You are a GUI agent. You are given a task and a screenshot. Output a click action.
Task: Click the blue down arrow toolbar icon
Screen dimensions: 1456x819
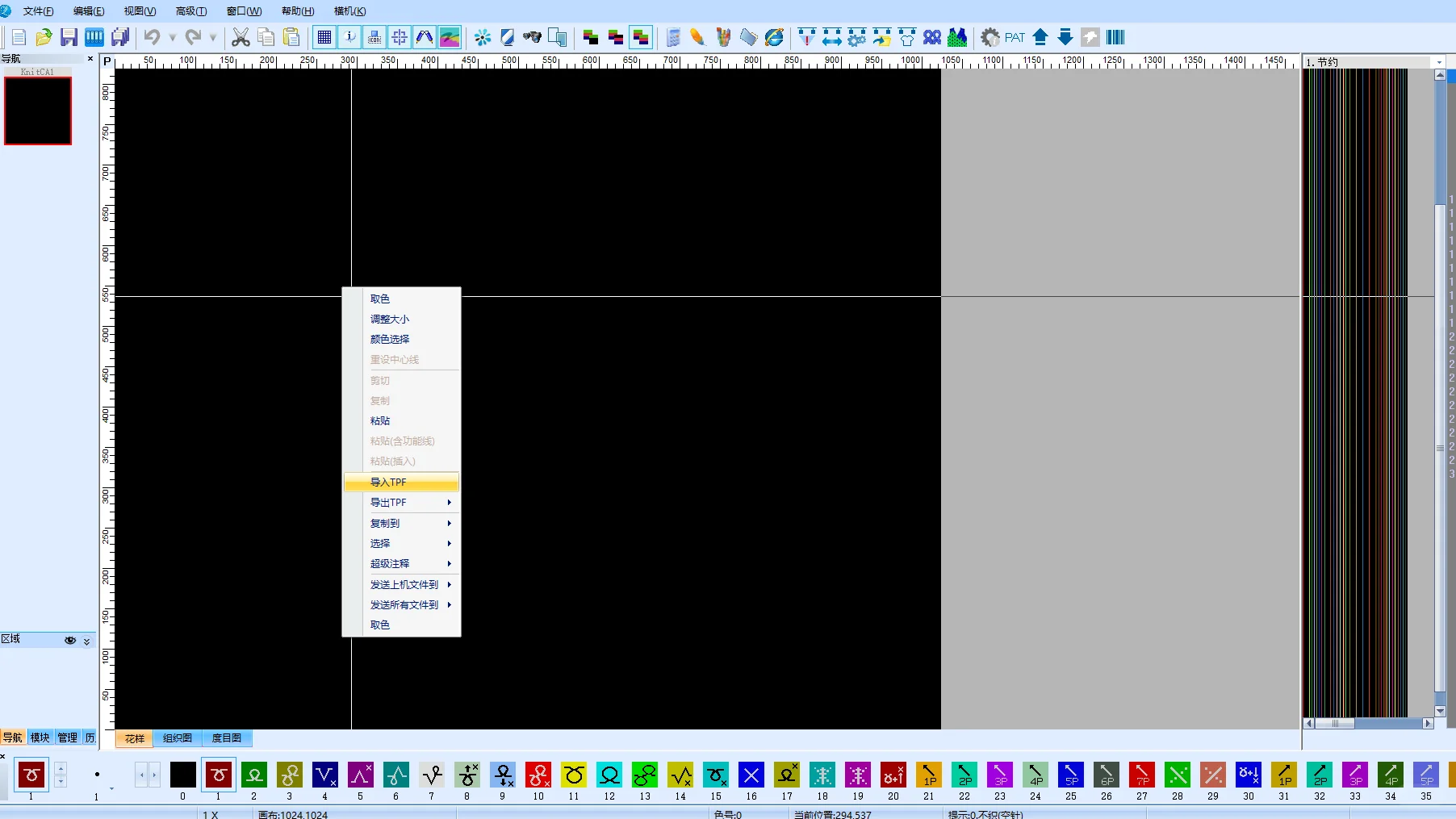(1065, 37)
